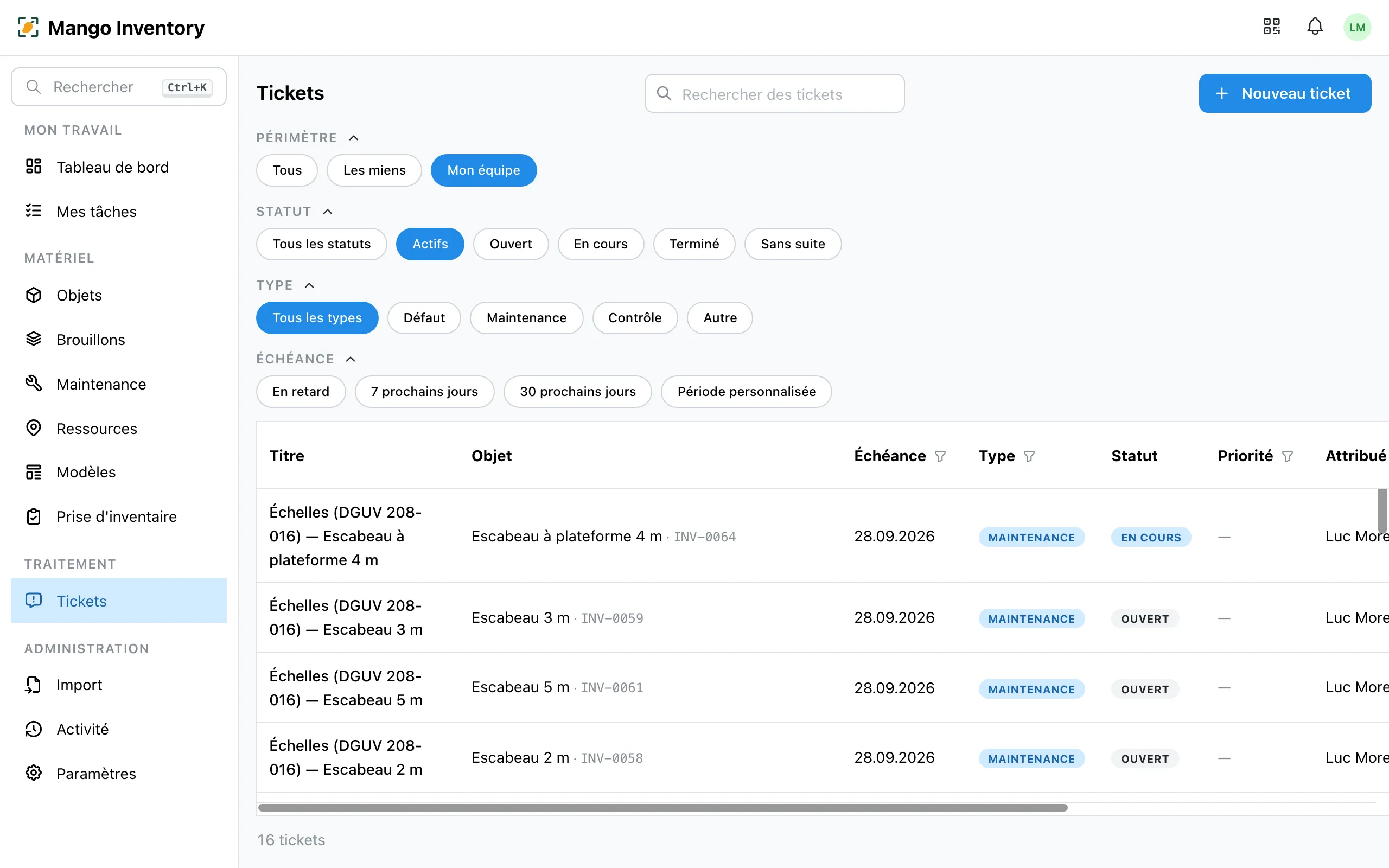Click the Maintenance wrench icon
The width and height of the screenshot is (1389, 868).
pos(34,384)
